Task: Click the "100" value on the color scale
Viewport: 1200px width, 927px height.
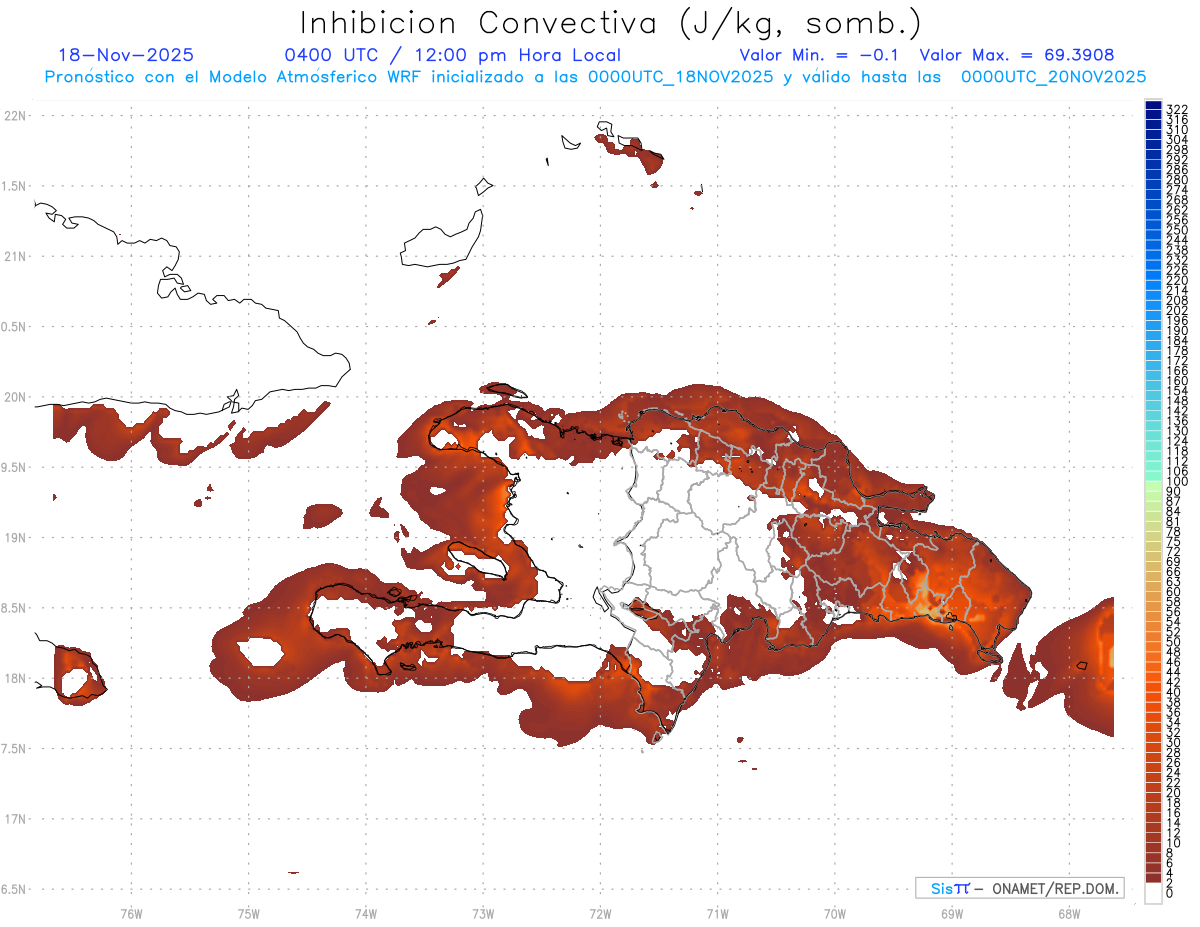Action: coord(1176,482)
